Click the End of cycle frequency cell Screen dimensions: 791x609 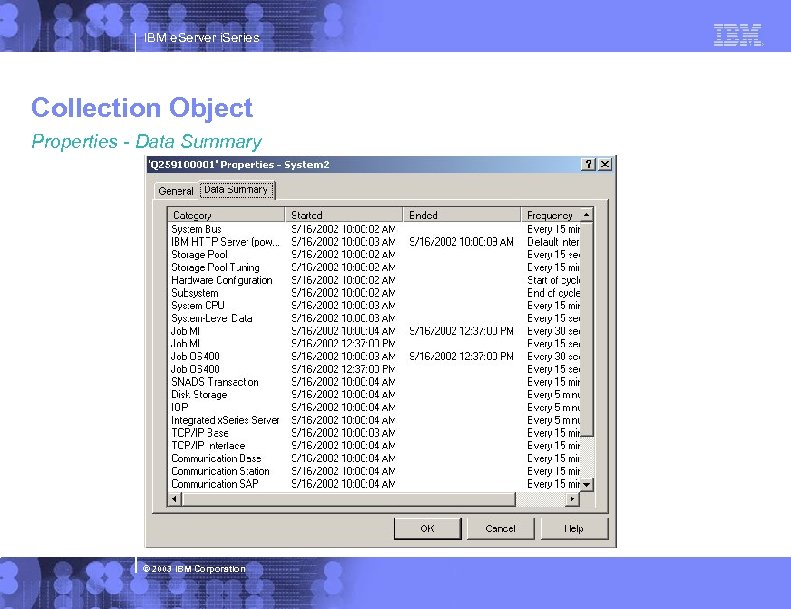click(x=553, y=293)
